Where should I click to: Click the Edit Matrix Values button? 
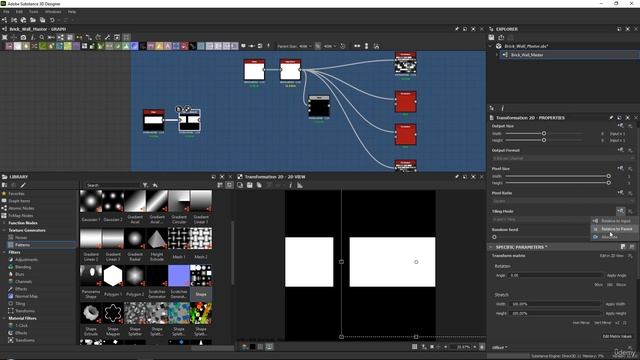617,336
